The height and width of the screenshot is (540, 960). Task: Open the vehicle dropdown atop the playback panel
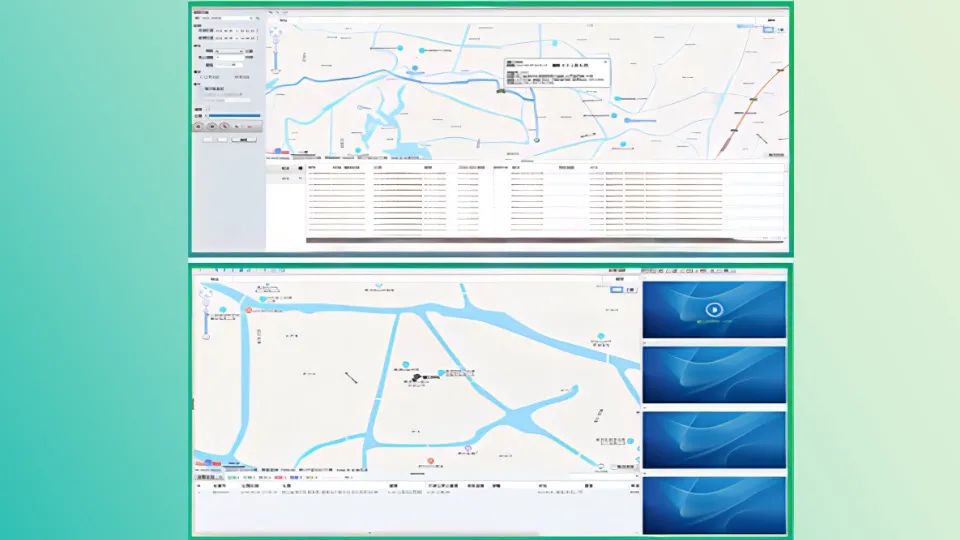coord(227,18)
